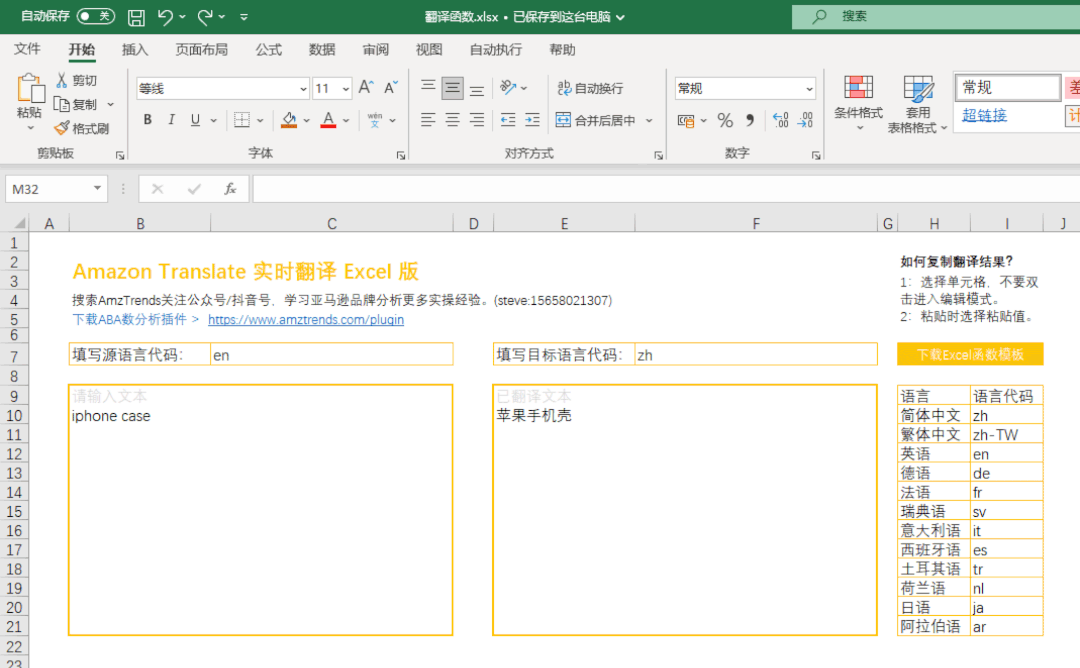Open font size 11 dropdown
This screenshot has height=668, width=1080.
pyautogui.click(x=346, y=89)
